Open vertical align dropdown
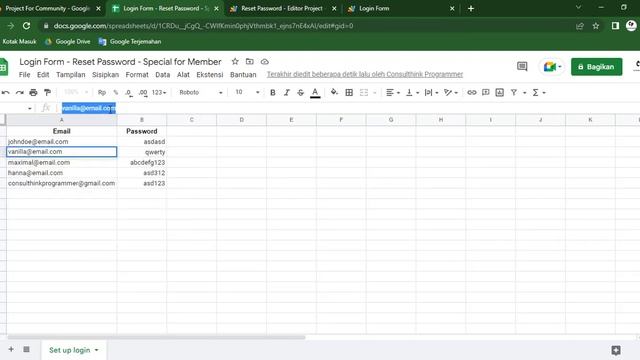 coord(412,93)
